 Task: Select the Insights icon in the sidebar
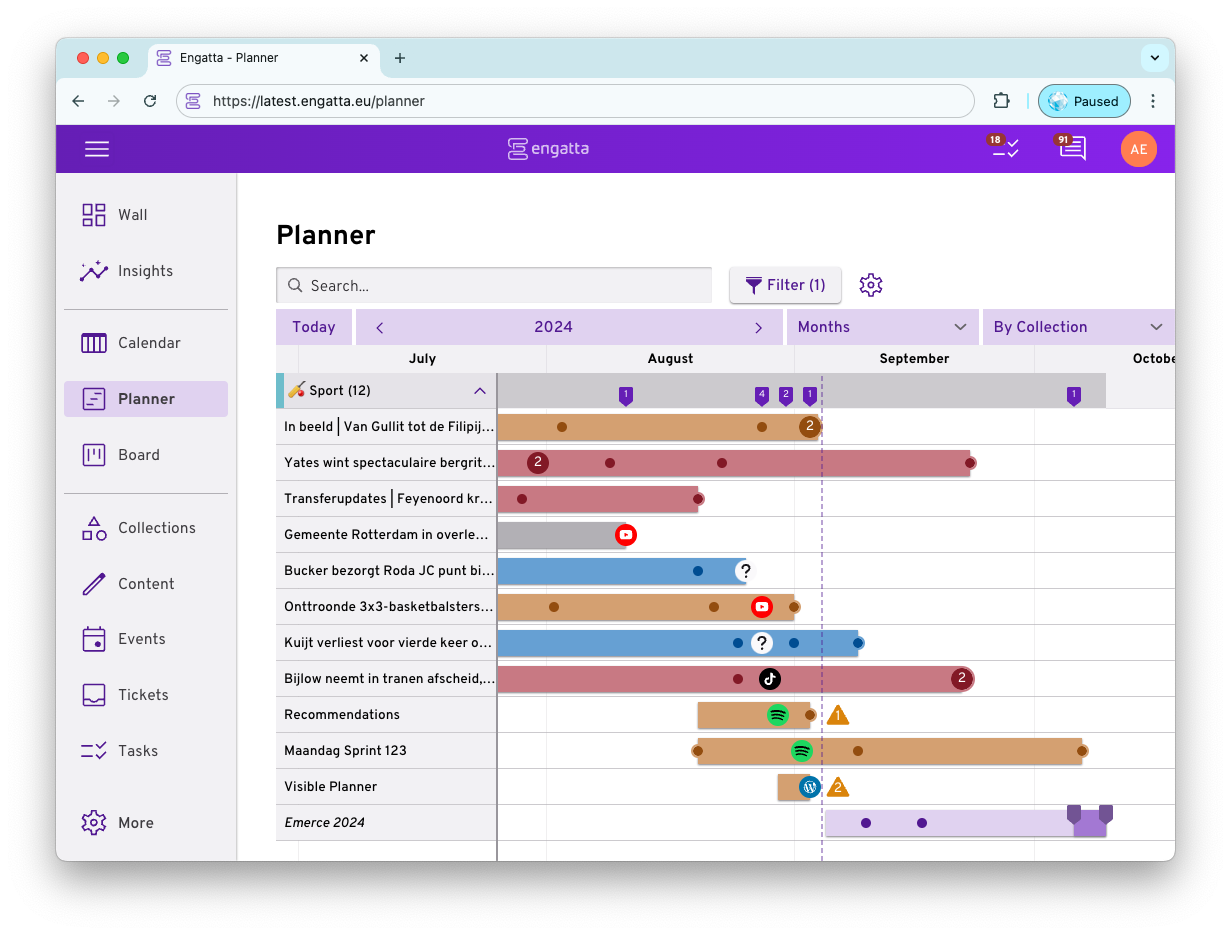94,270
